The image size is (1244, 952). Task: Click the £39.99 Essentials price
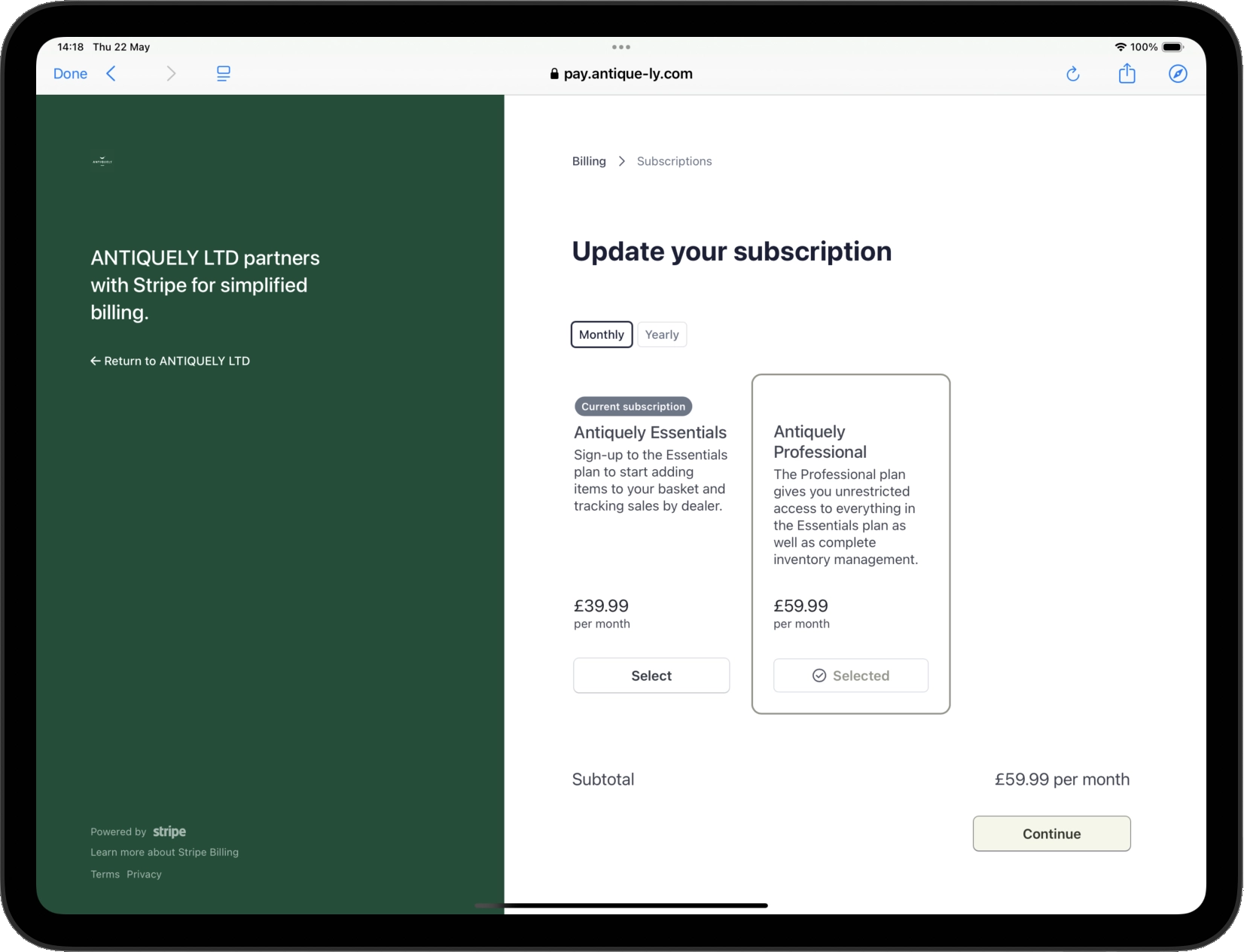(601, 606)
